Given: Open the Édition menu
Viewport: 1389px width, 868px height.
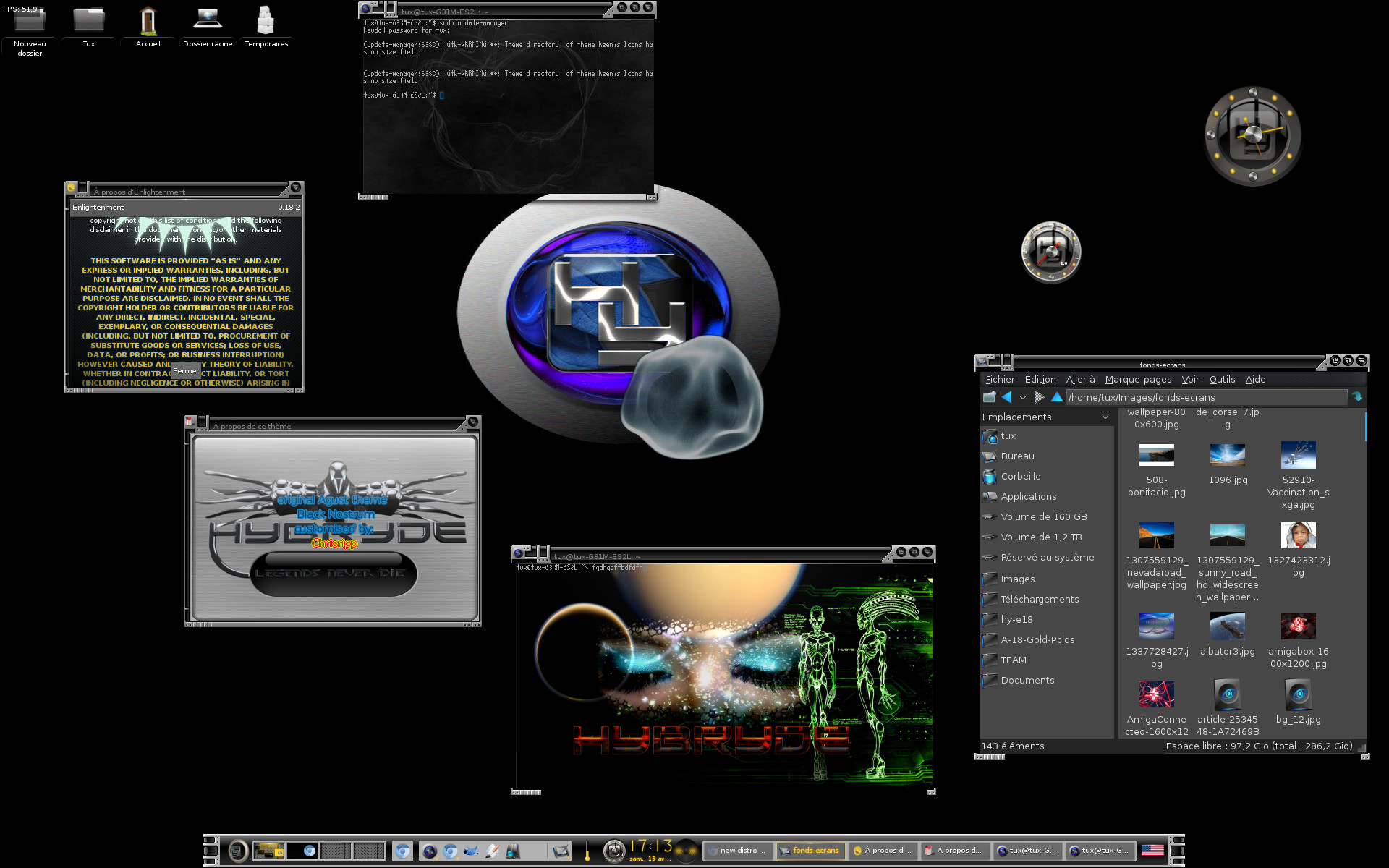Looking at the screenshot, I should [1040, 379].
